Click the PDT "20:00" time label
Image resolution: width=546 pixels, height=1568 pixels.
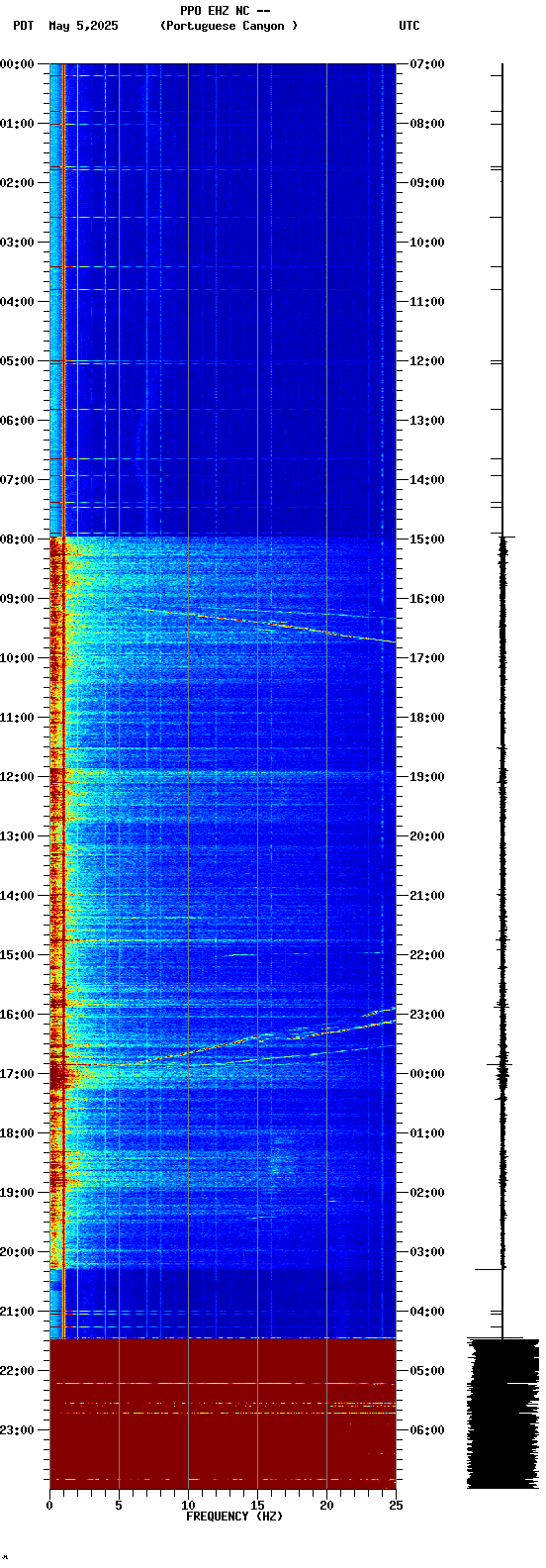[x=18, y=1251]
